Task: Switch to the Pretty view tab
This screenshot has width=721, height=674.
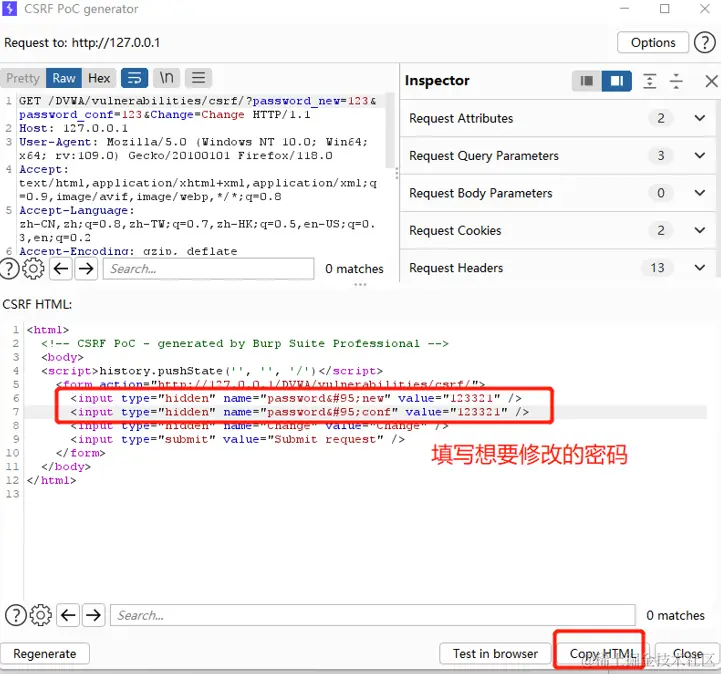Action: [23, 78]
